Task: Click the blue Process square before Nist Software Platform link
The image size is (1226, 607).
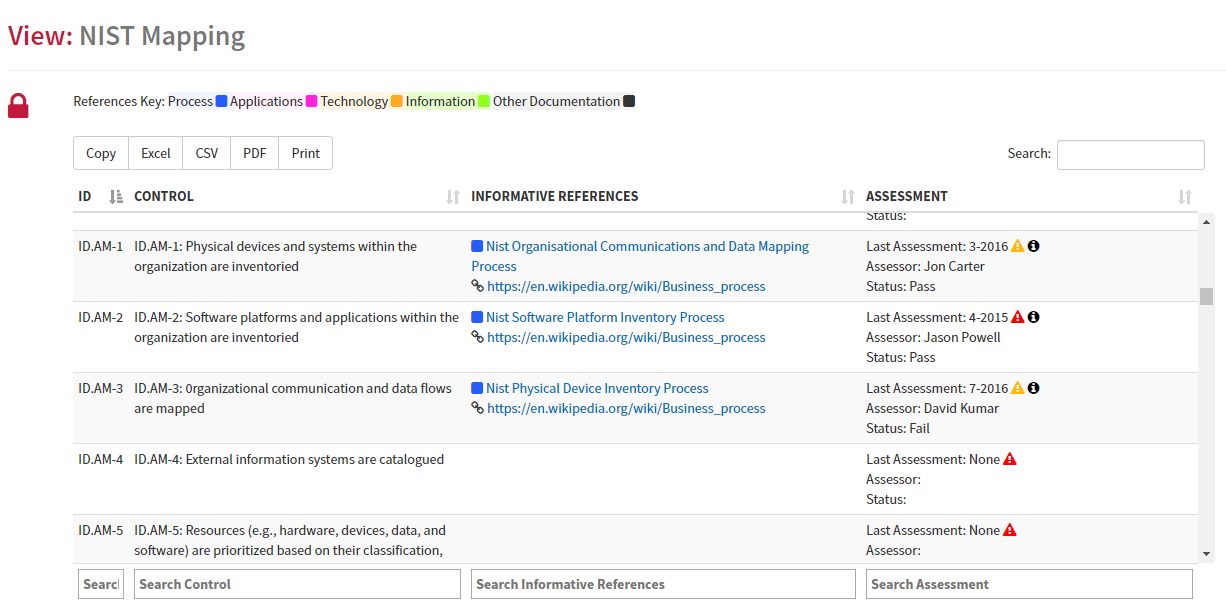Action: [x=477, y=317]
